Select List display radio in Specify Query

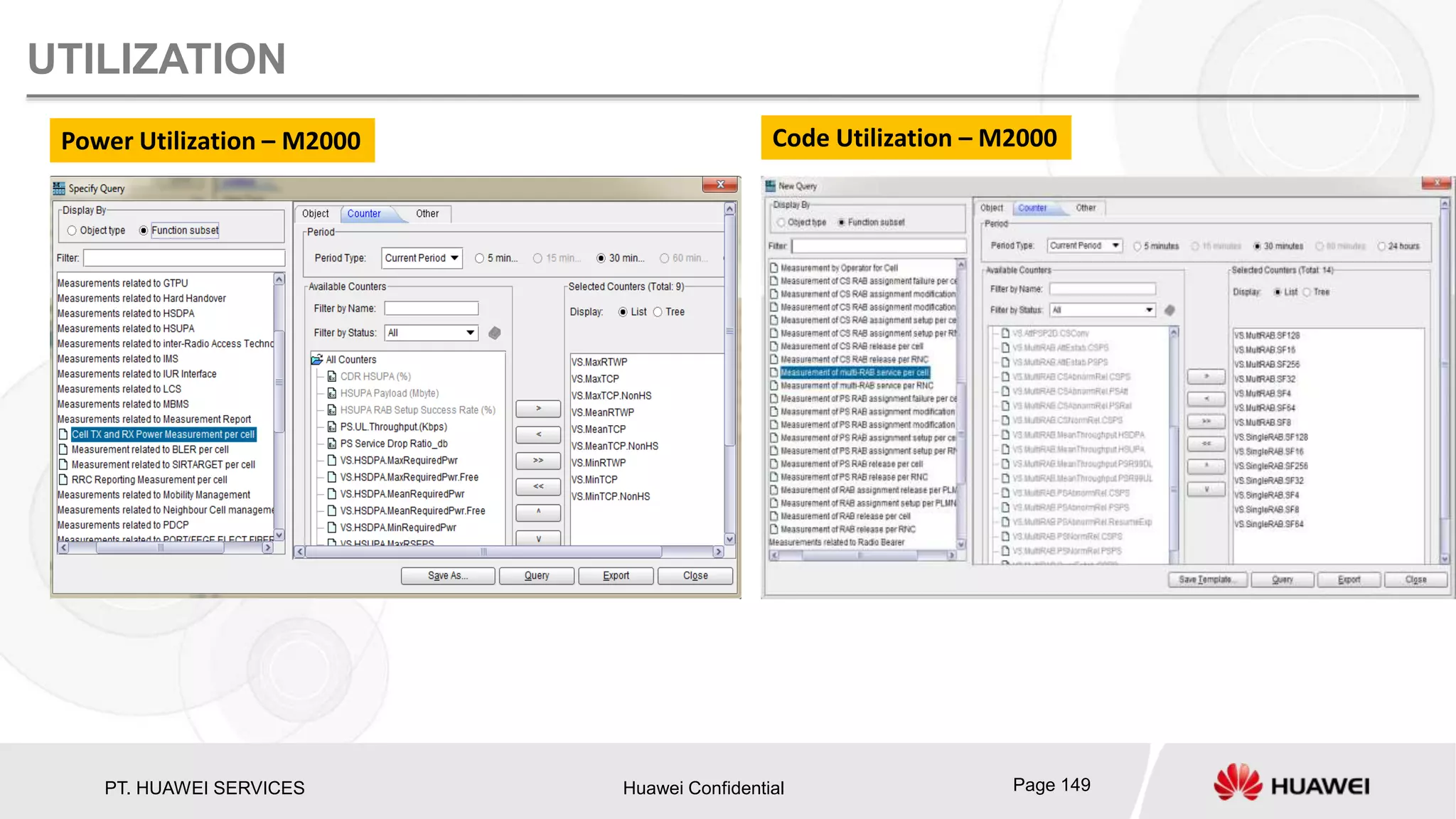tap(623, 312)
